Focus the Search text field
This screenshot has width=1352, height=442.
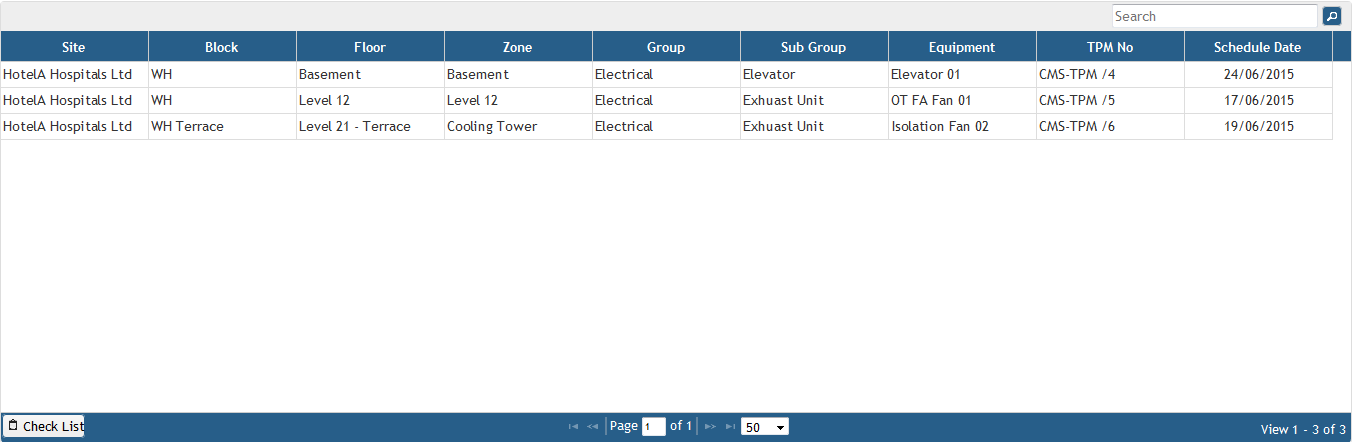[x=1214, y=16]
